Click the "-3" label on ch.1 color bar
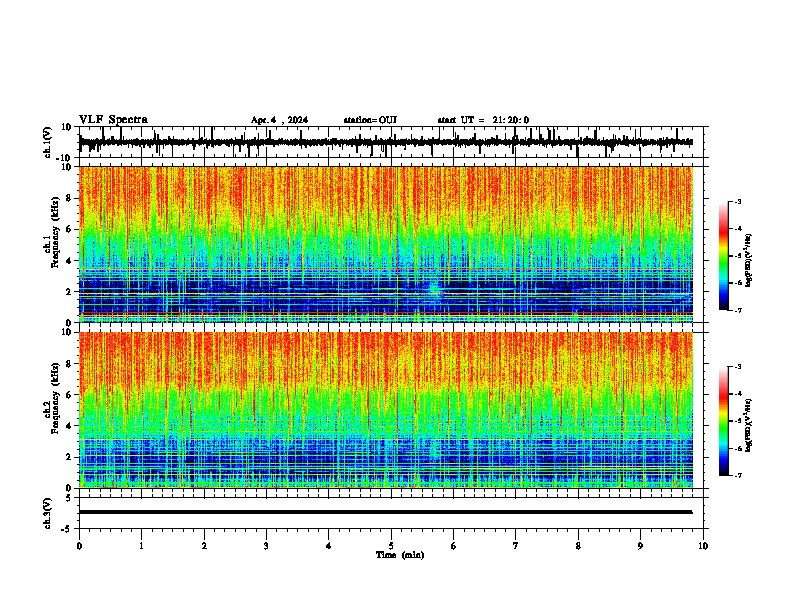Viewport: 792px width, 612px height. (x=738, y=201)
